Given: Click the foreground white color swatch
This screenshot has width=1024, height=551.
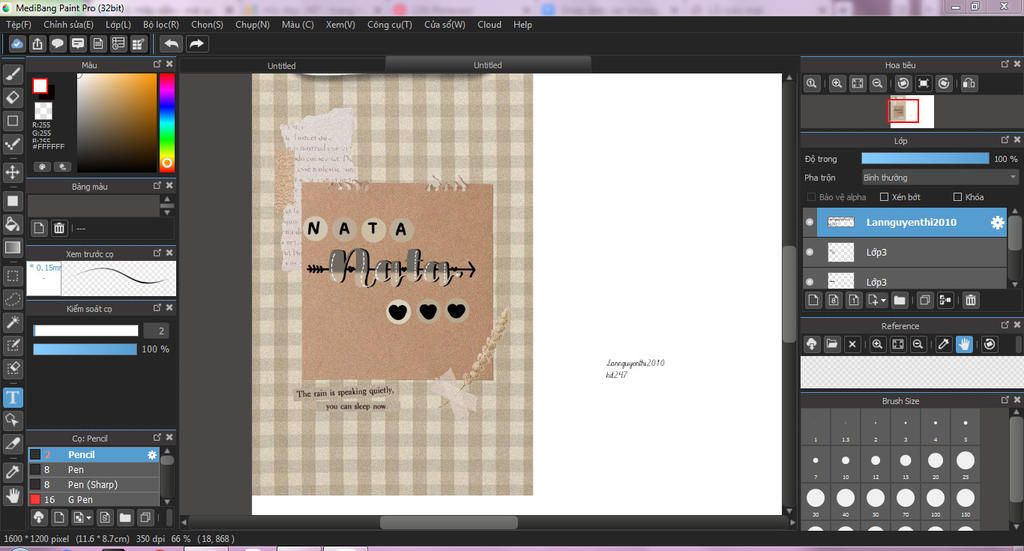Looking at the screenshot, I should tap(40, 86).
